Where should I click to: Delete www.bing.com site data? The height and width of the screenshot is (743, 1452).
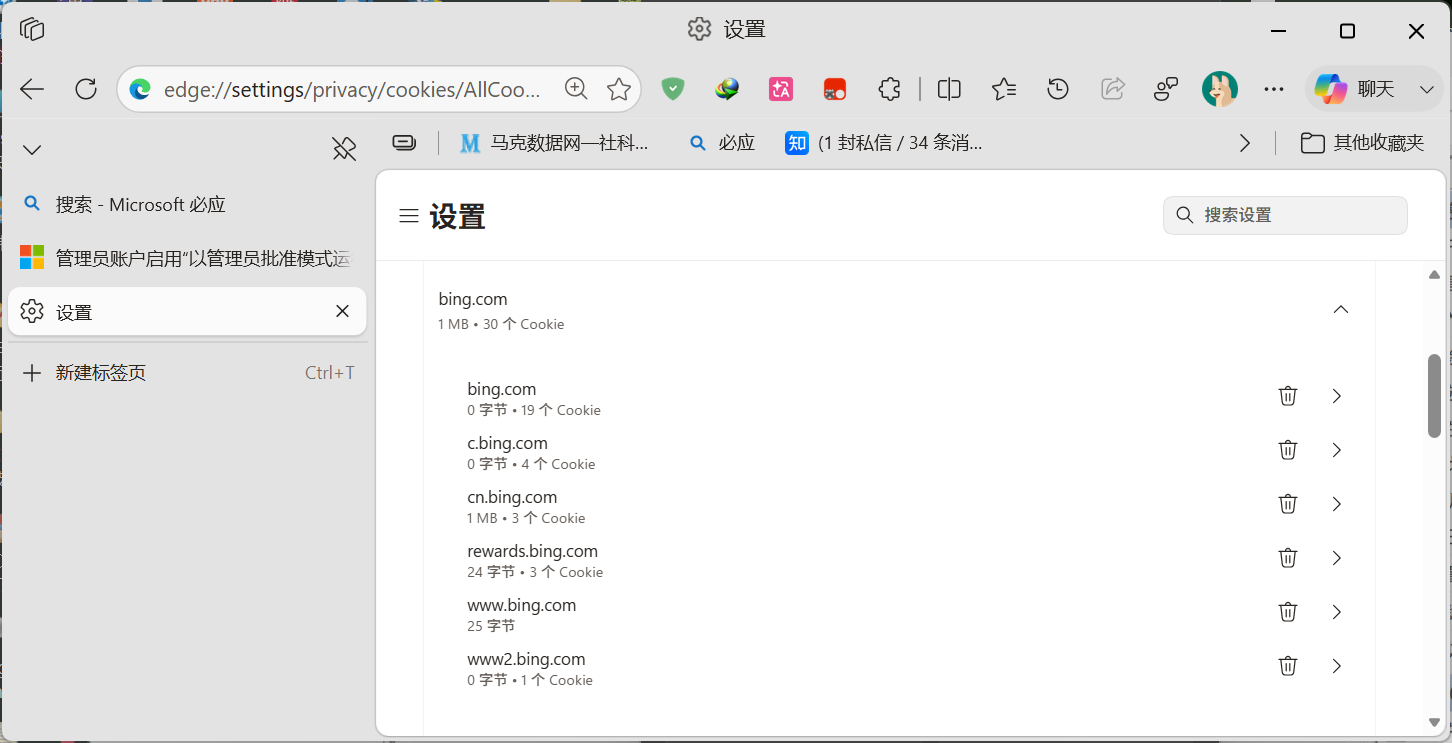1288,612
